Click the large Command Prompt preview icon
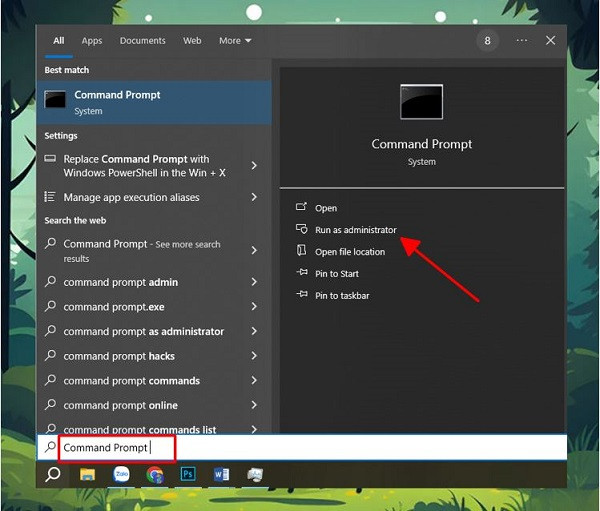 click(x=421, y=102)
